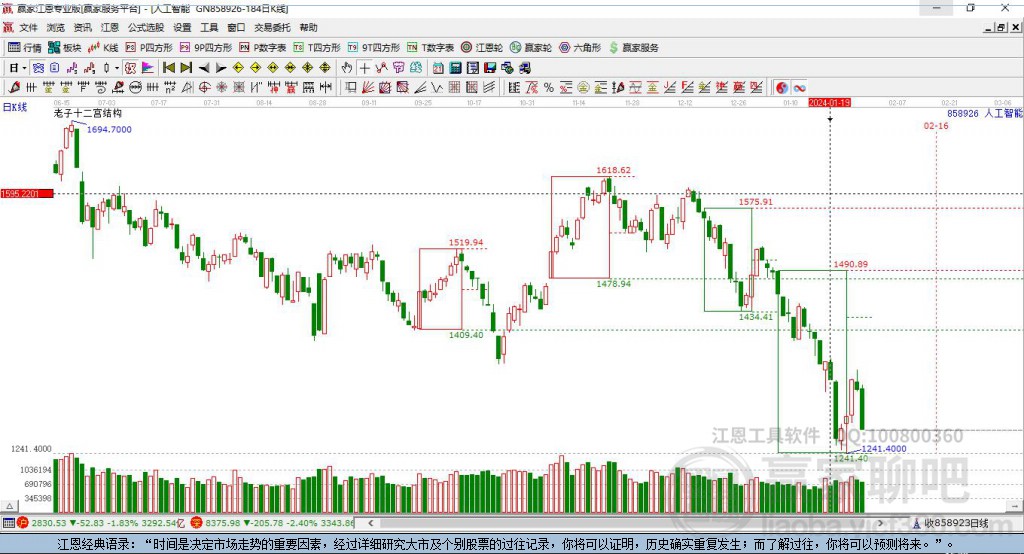Screen dimensions: 1024x554
Task: Select the circled-cross target drawing icon
Action: [204, 88]
